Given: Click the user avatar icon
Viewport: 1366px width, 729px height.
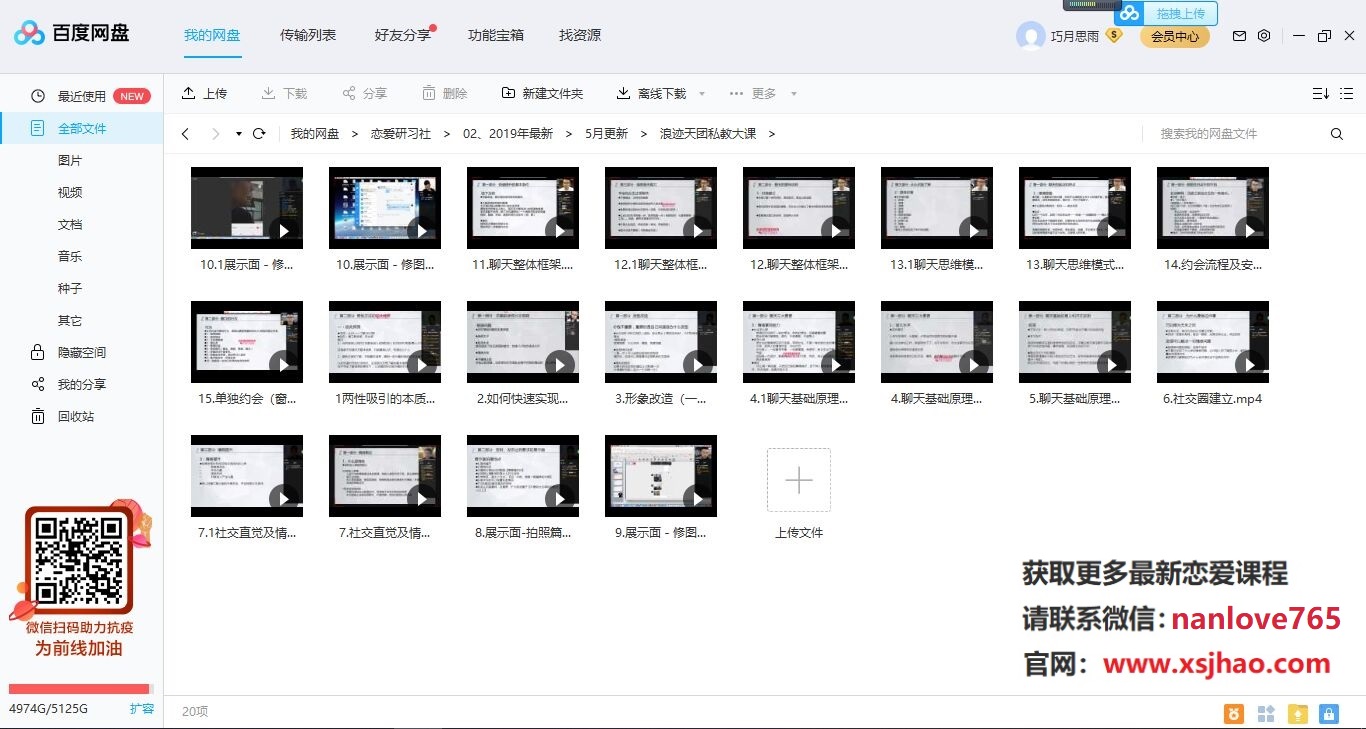Looking at the screenshot, I should point(1030,36).
